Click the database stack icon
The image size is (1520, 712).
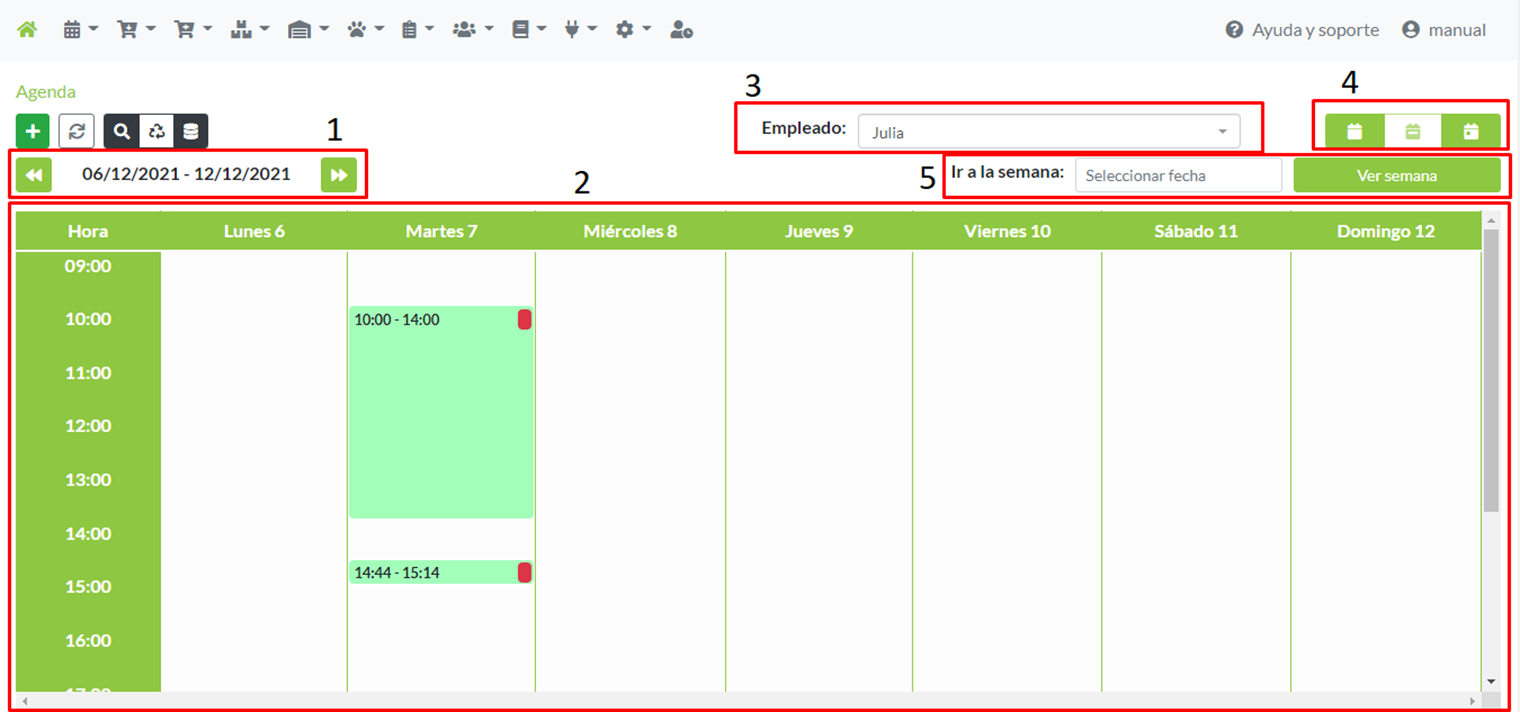190,131
